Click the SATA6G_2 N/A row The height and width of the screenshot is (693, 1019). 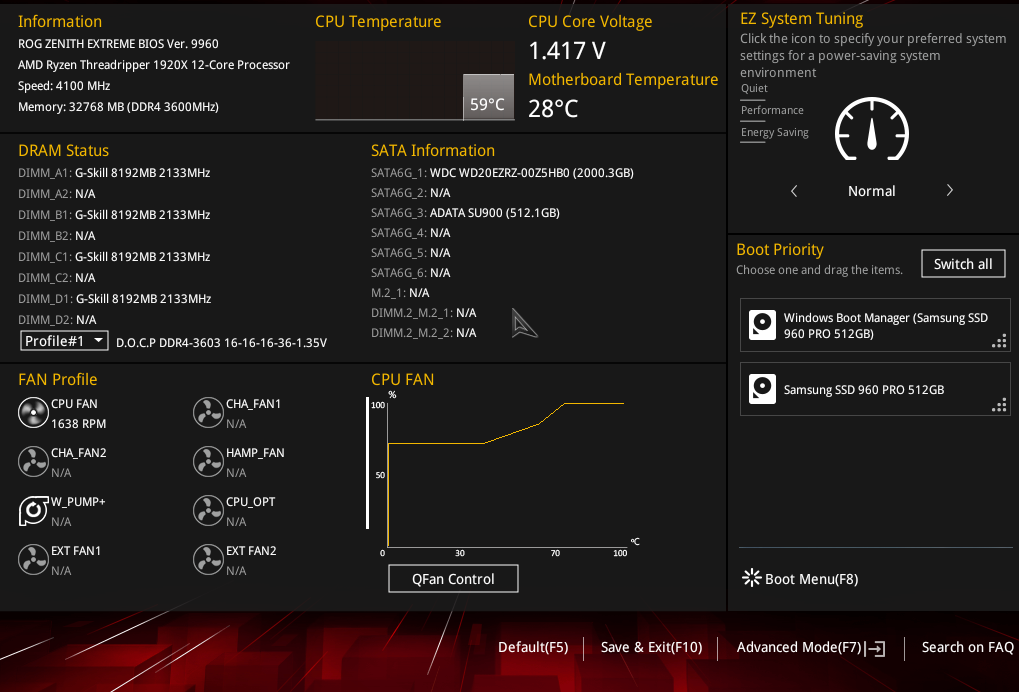click(411, 193)
